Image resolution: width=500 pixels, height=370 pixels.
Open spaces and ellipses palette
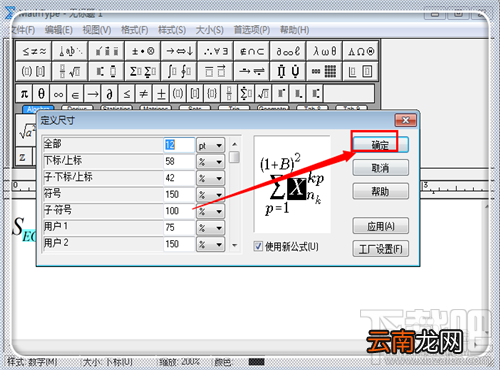point(70,51)
